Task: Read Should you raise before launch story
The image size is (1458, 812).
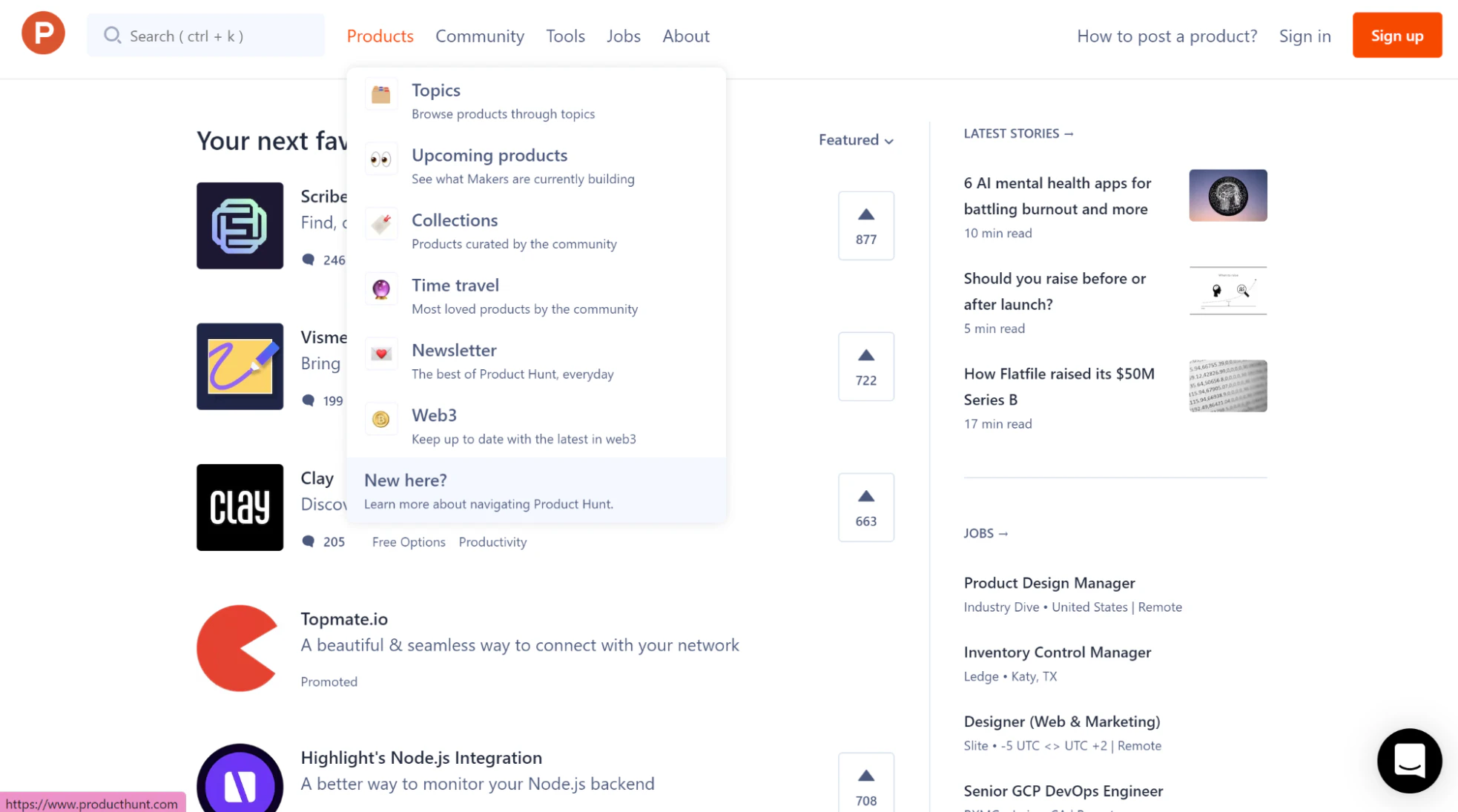Action: (1054, 291)
